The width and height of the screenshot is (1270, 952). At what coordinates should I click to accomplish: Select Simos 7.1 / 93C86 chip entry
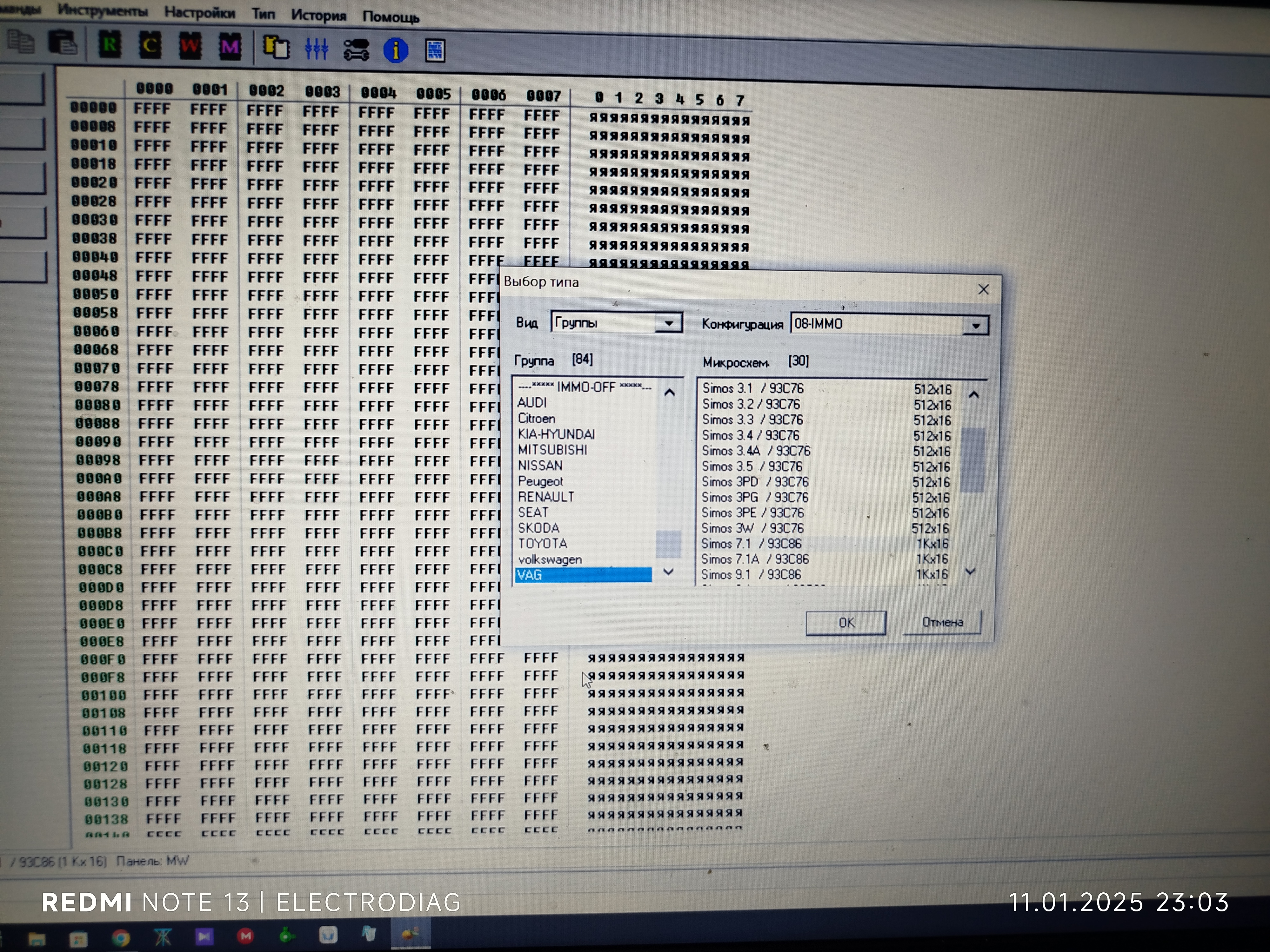coord(752,543)
